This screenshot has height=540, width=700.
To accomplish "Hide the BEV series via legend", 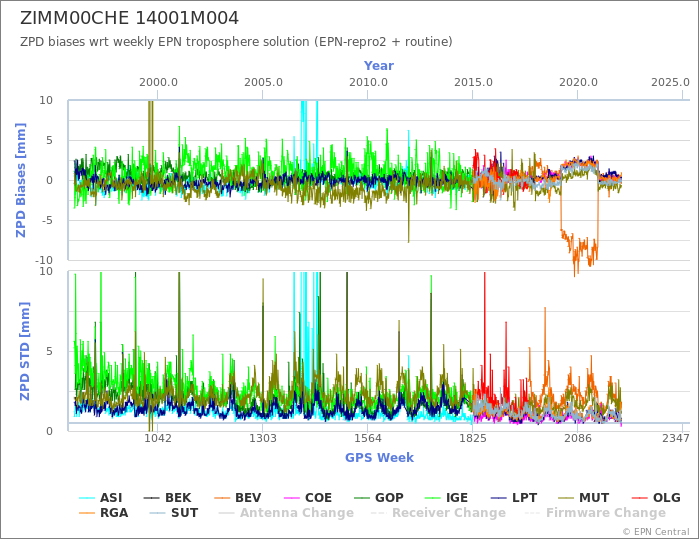I will tap(238, 497).
